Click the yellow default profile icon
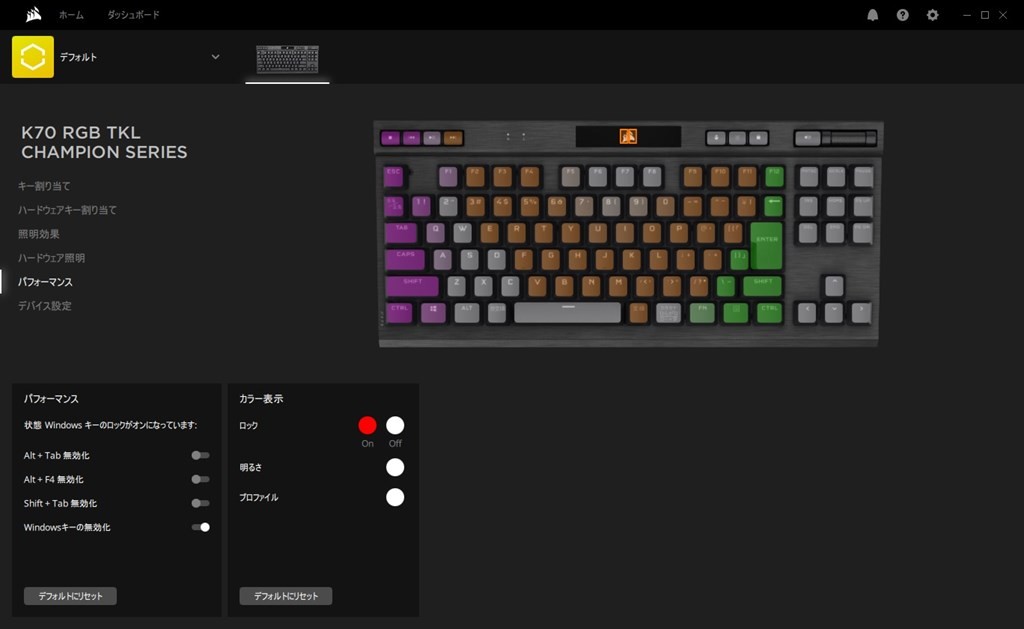 (33, 57)
